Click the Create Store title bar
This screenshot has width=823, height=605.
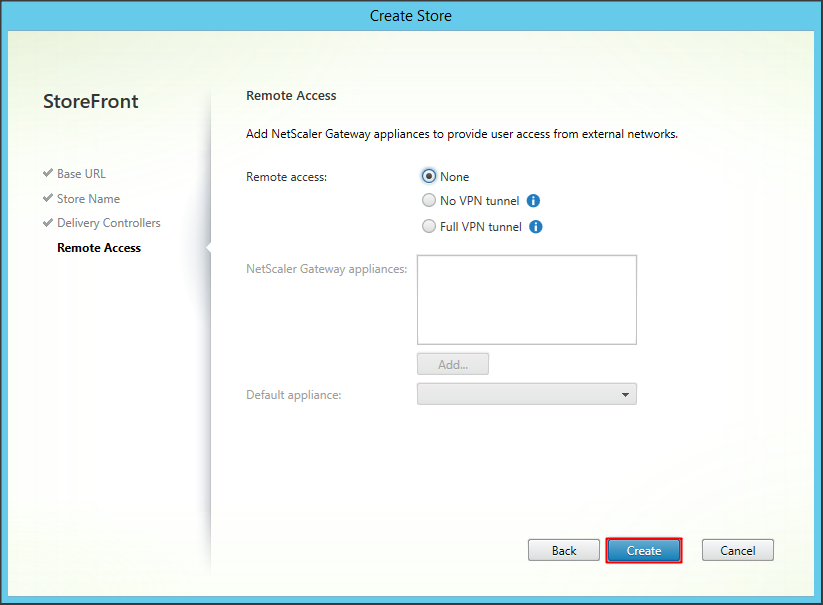point(411,15)
